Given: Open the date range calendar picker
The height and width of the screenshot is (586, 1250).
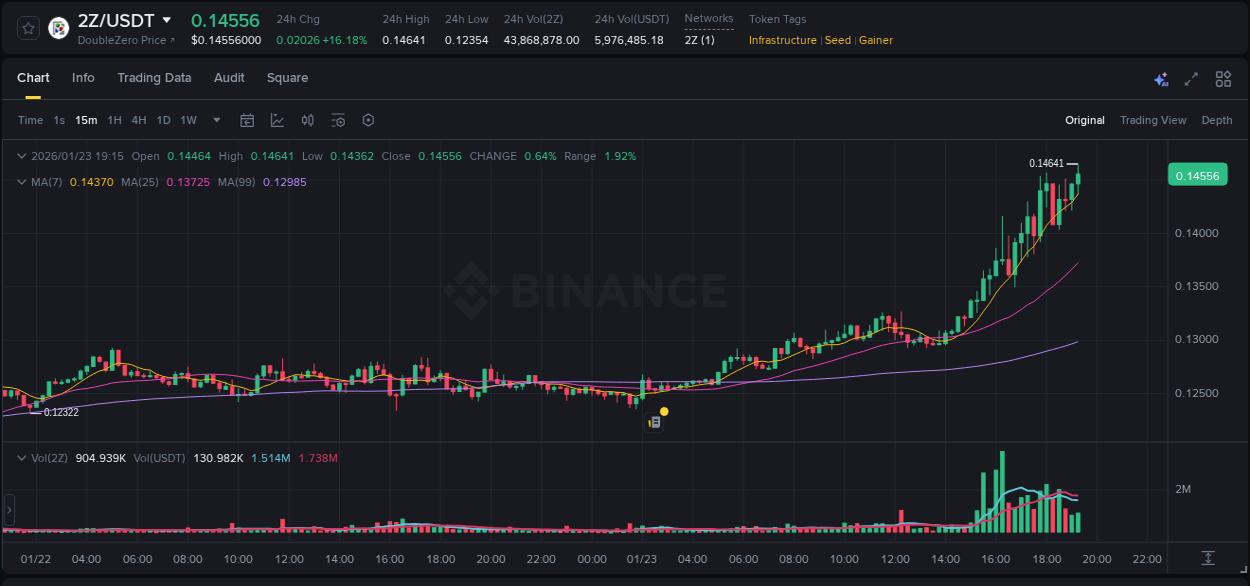Looking at the screenshot, I should click(x=247, y=120).
